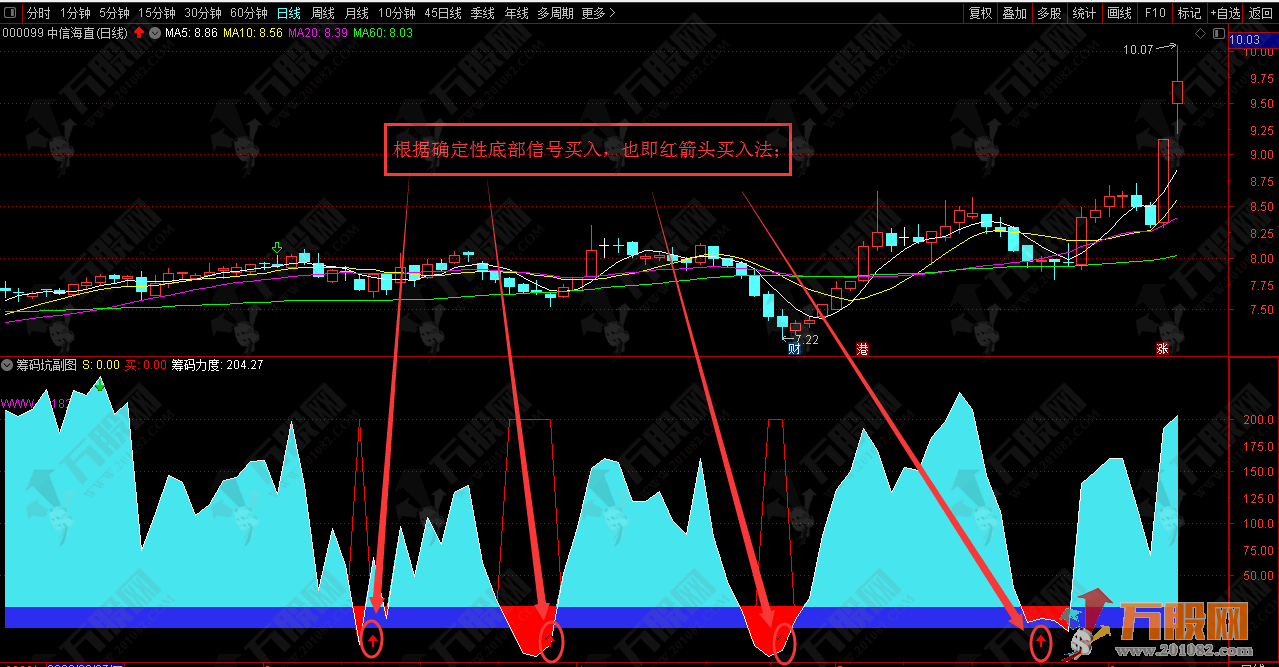Click the green down-arrow signal on main chart
Screen dimensions: 1279x667
pos(277,247)
